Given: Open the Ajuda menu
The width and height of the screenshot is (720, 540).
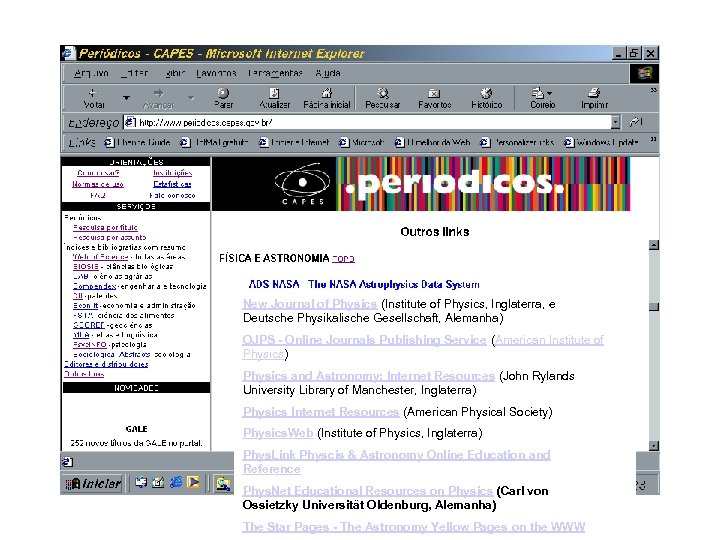Looking at the screenshot, I should tap(328, 73).
